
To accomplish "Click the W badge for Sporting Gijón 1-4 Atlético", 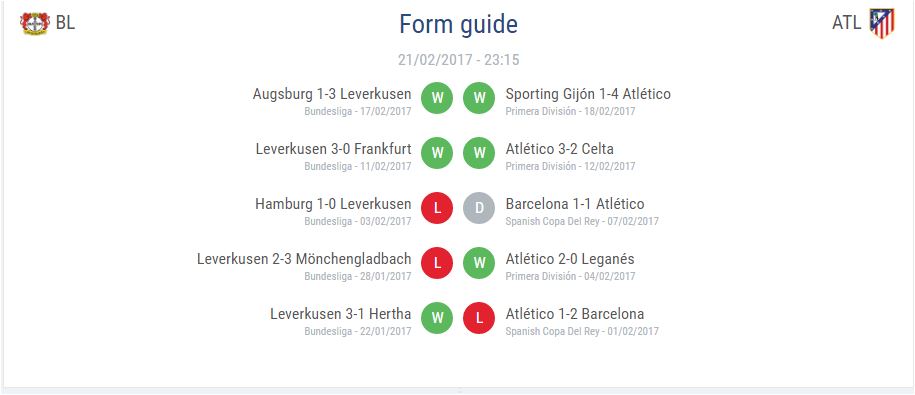I will 479,99.
